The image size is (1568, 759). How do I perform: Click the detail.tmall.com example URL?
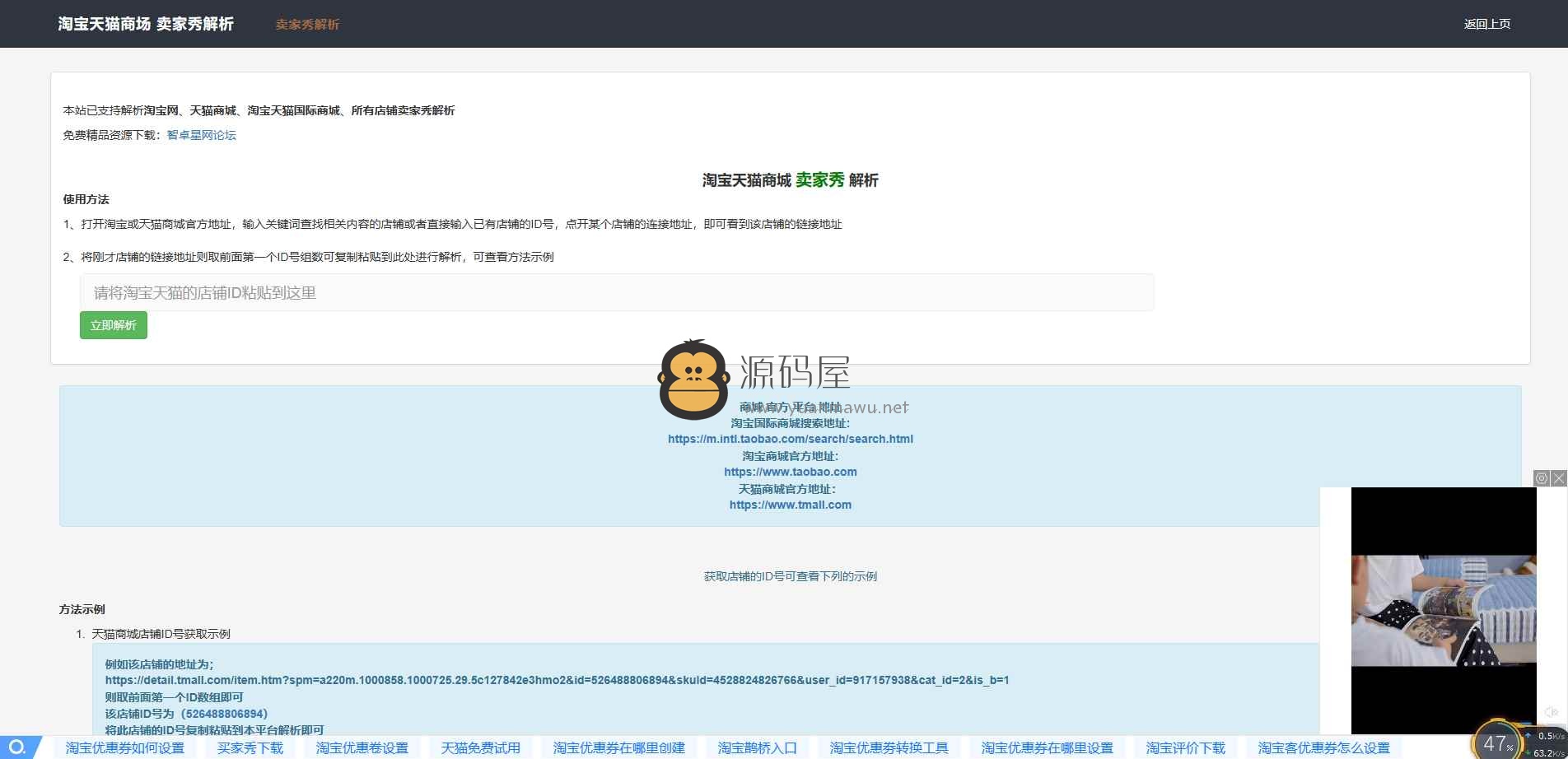click(557, 680)
